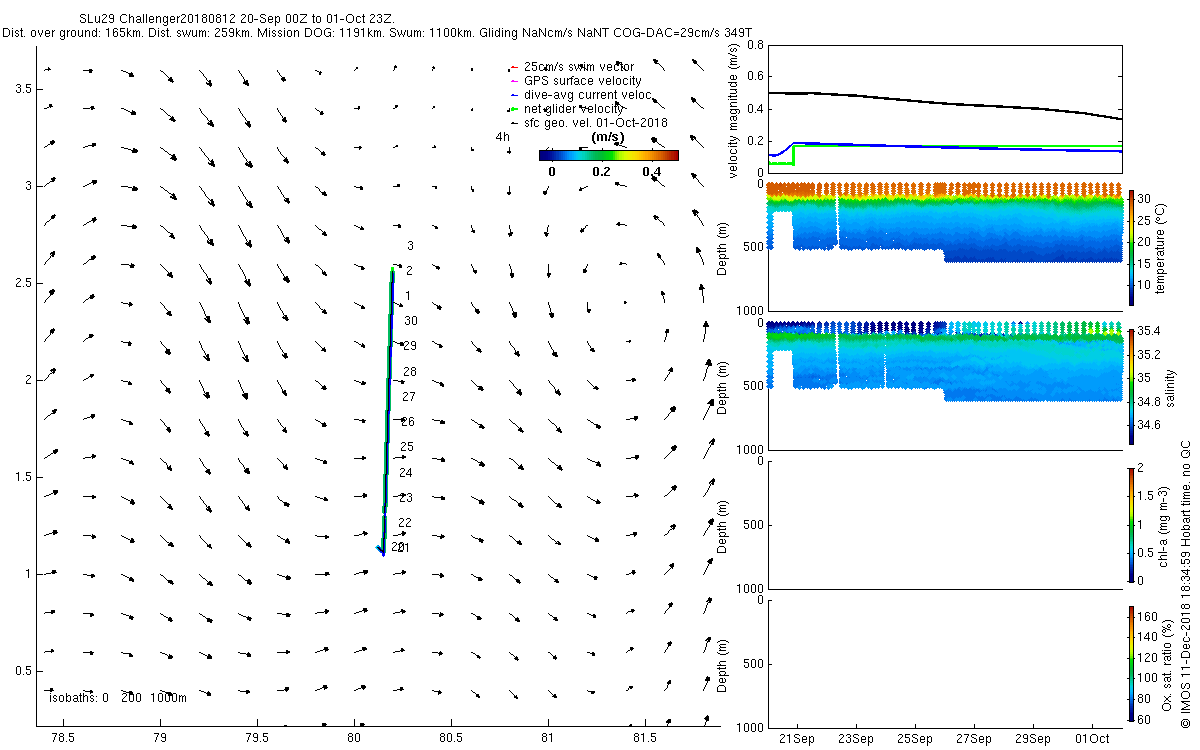This screenshot has width=1200, height=750.
Task: Click the glider track day label "22"
Action: [405, 523]
